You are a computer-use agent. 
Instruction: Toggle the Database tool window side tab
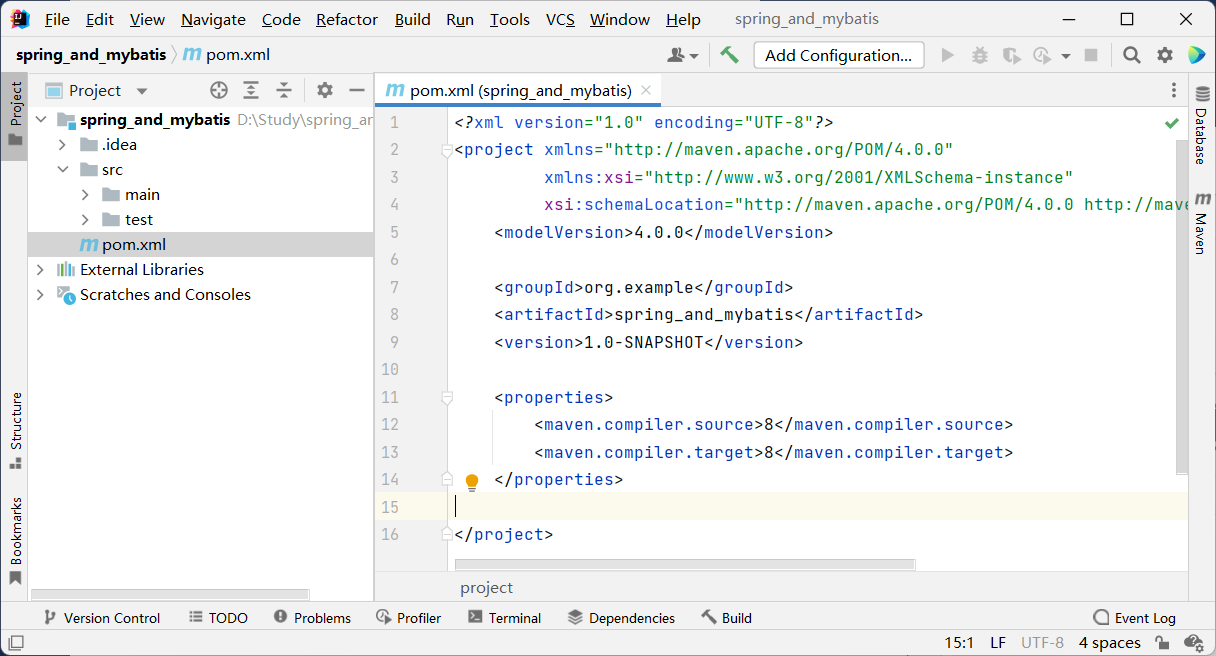pyautogui.click(x=1201, y=127)
